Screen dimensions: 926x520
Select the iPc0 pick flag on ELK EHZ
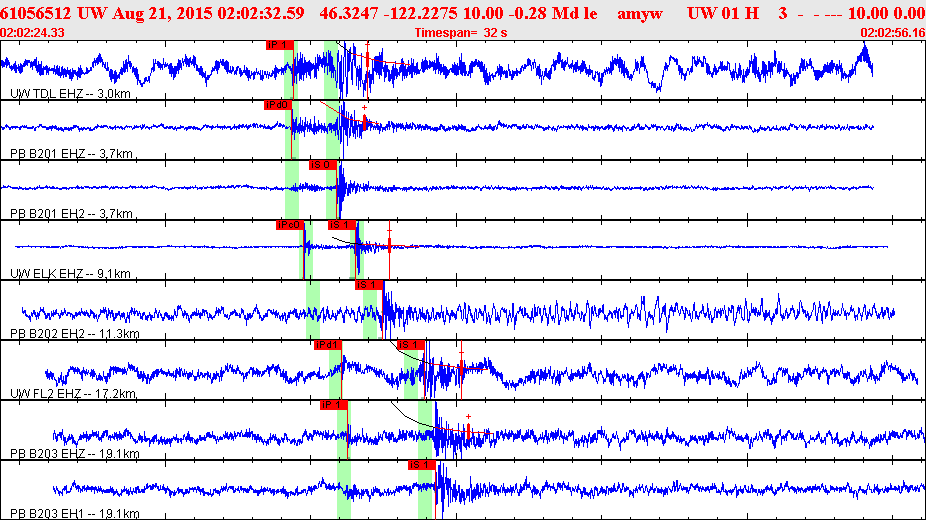click(289, 225)
